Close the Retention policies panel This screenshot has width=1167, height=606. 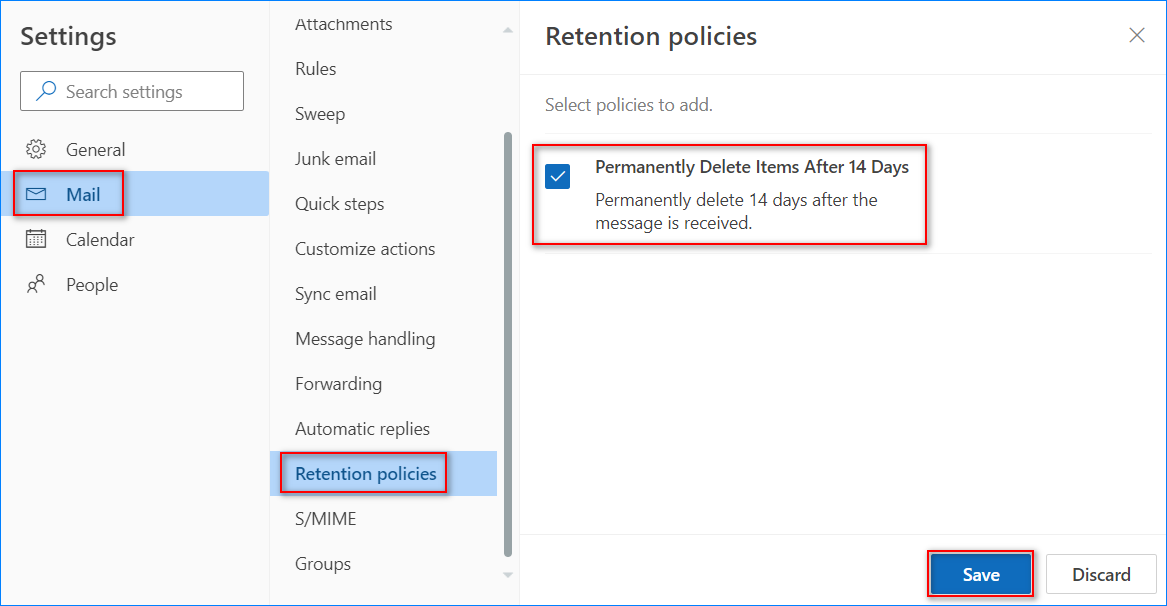click(x=1136, y=36)
